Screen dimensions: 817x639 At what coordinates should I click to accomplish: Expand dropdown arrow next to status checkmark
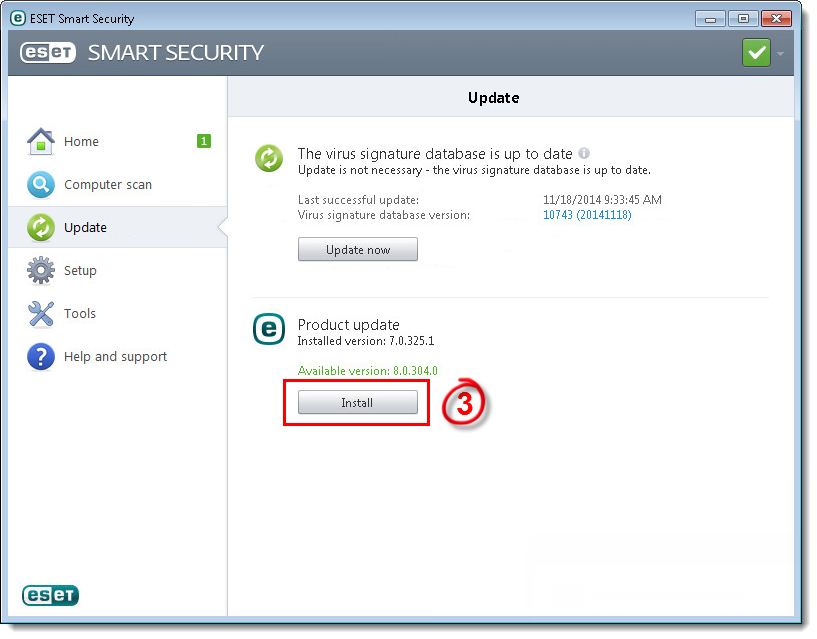tap(780, 54)
